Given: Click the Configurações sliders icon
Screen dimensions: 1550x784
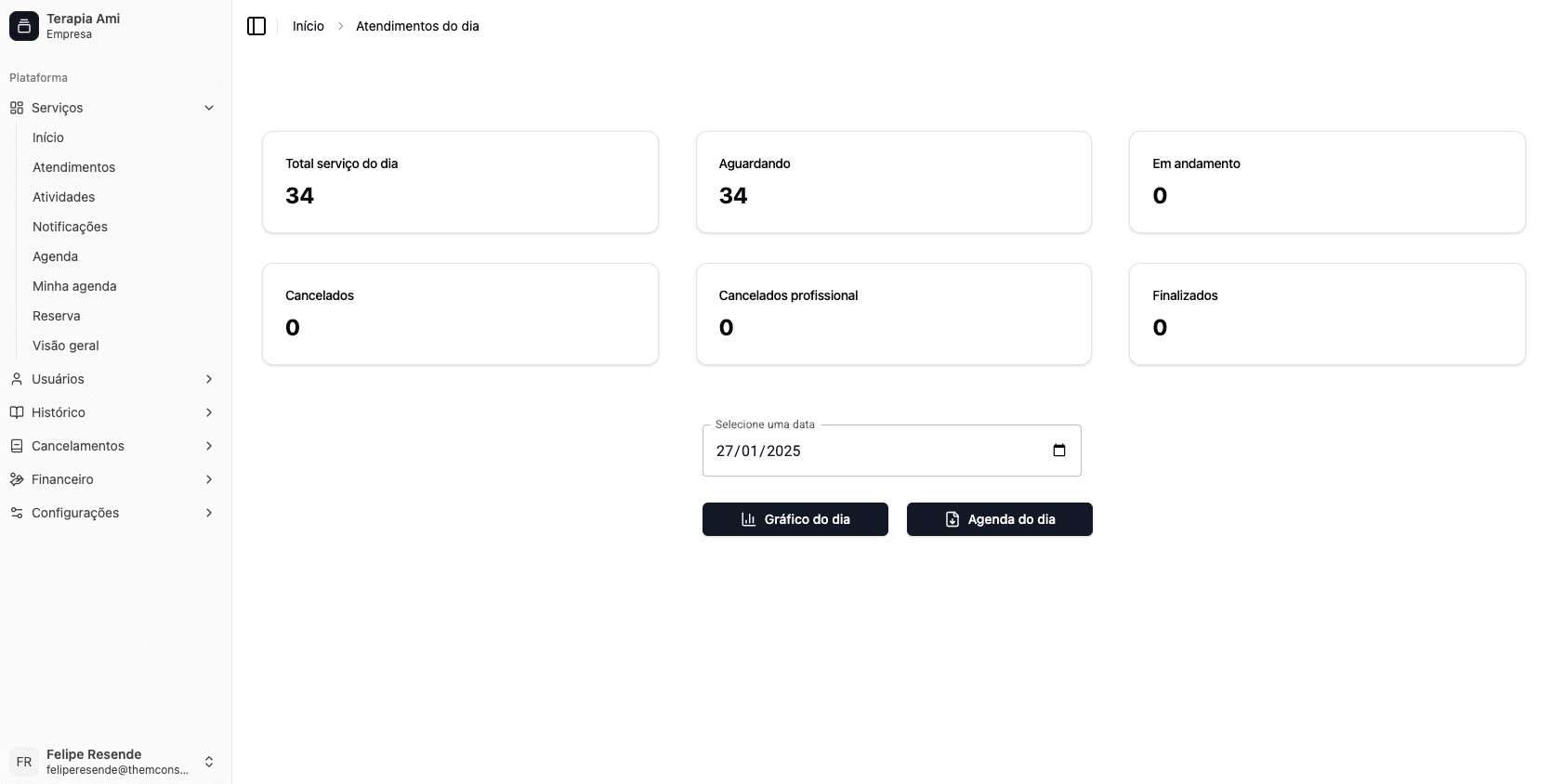Looking at the screenshot, I should tap(17, 513).
